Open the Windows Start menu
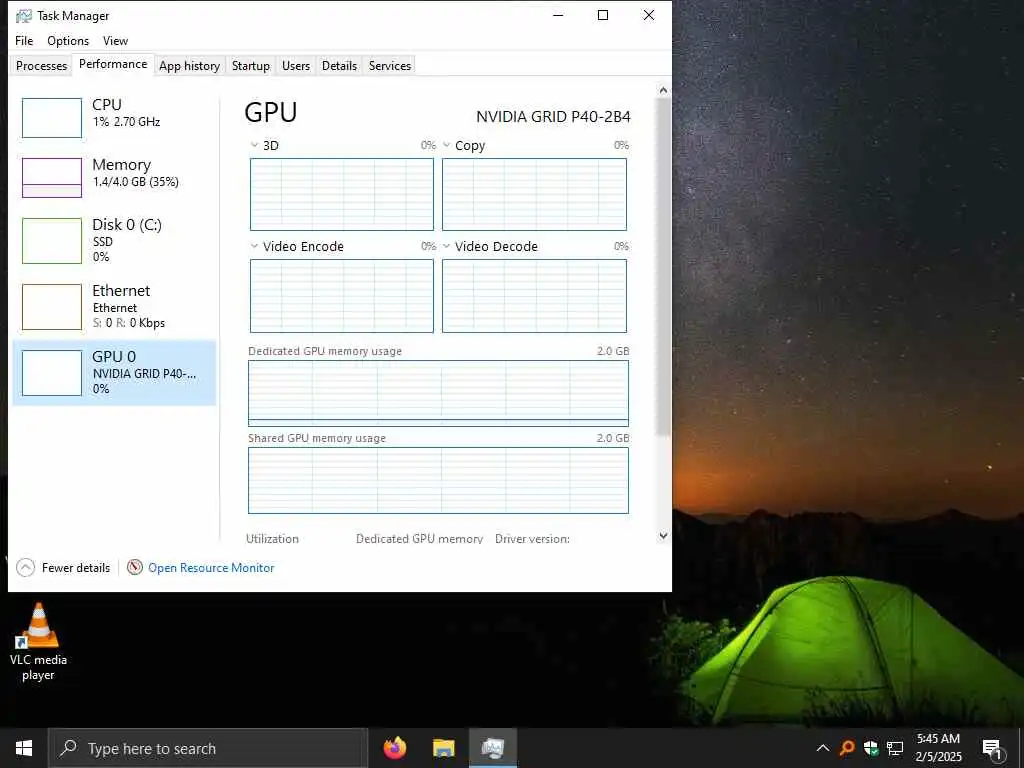Image resolution: width=1024 pixels, height=768 pixels. [x=24, y=748]
